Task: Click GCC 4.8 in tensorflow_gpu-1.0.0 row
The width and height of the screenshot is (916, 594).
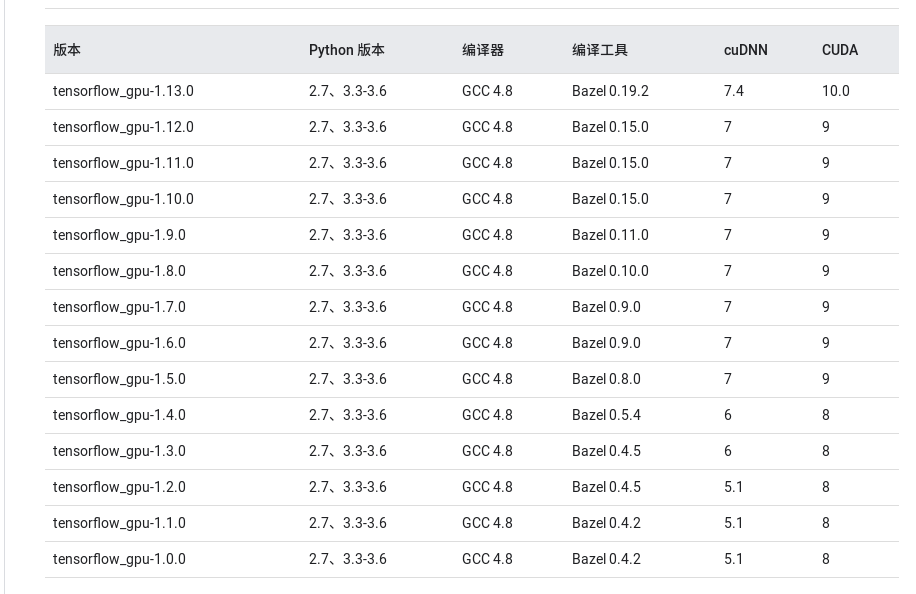Action: pyautogui.click(x=487, y=560)
